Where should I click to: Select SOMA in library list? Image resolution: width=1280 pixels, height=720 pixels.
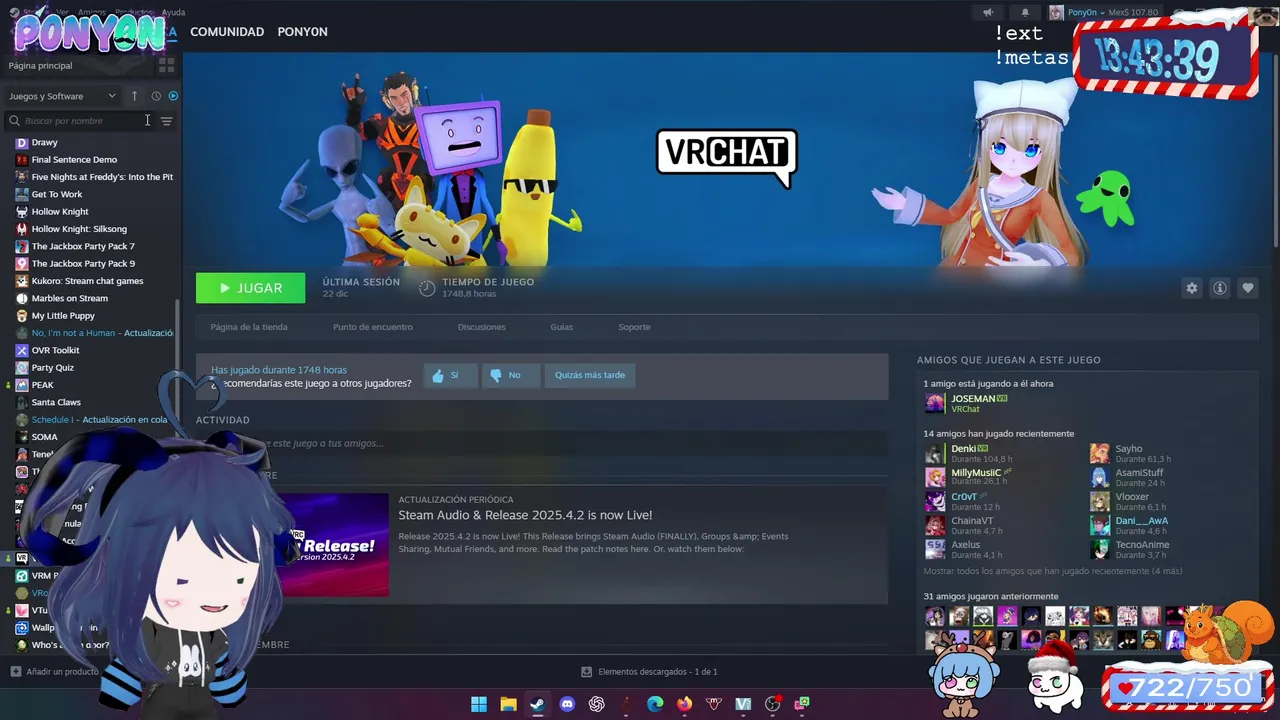[x=44, y=437]
